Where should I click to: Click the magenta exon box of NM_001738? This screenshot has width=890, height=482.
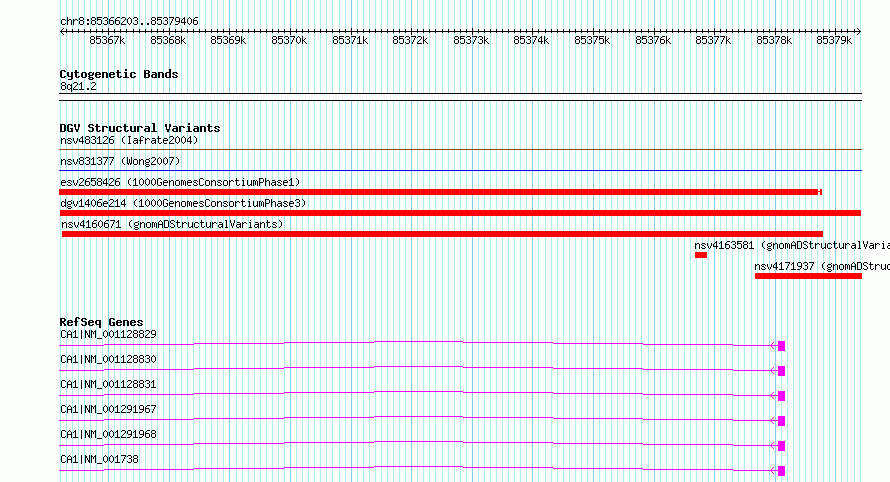click(x=782, y=471)
